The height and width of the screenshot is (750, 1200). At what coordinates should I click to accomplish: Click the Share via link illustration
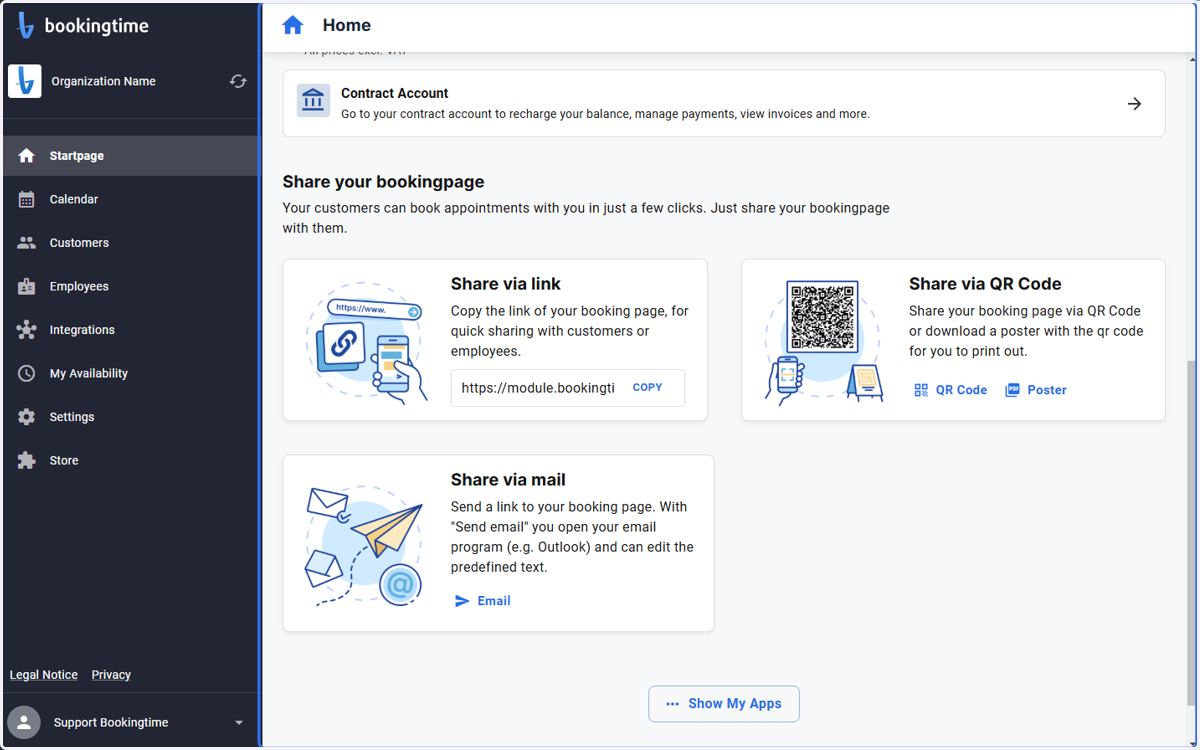(x=366, y=342)
